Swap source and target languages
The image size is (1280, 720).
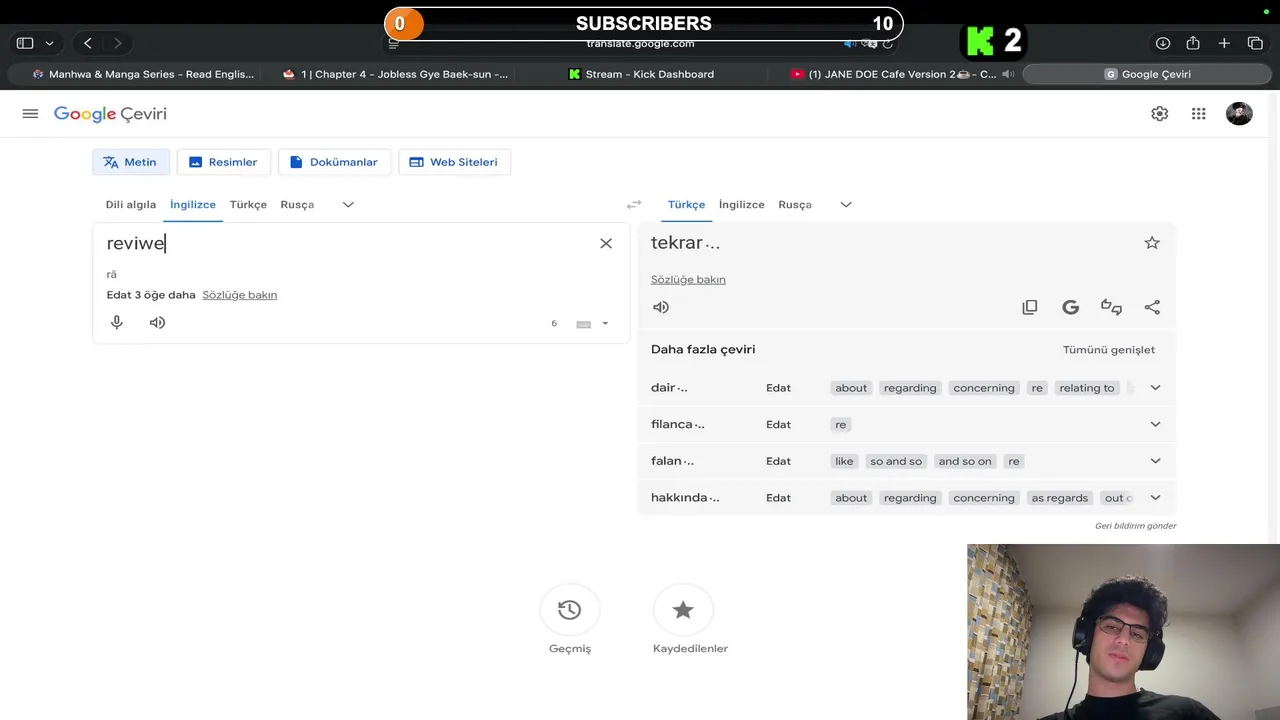pyautogui.click(x=634, y=204)
